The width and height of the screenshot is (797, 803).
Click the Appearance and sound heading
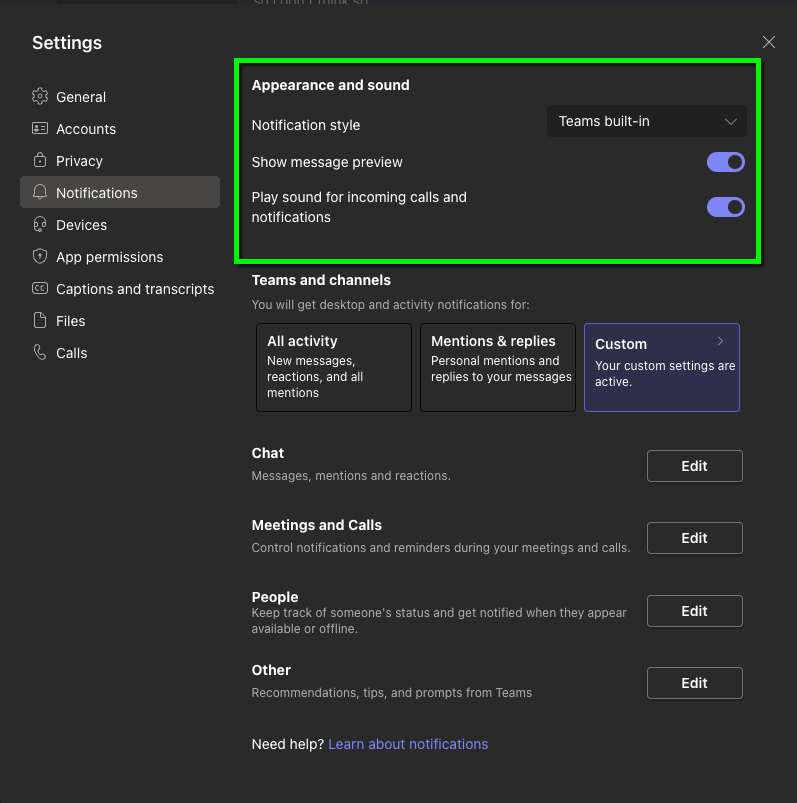(330, 85)
